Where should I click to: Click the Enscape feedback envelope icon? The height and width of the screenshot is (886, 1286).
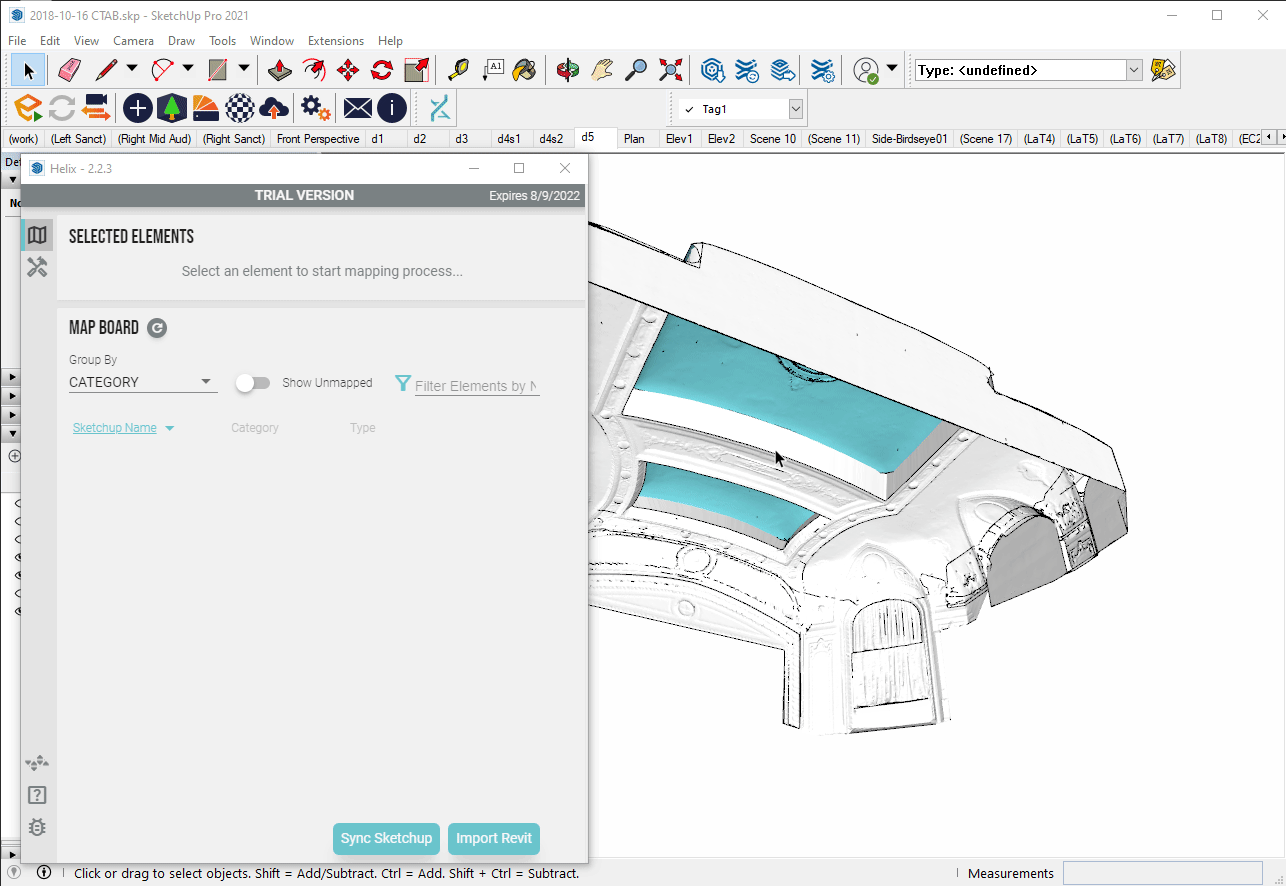357,108
